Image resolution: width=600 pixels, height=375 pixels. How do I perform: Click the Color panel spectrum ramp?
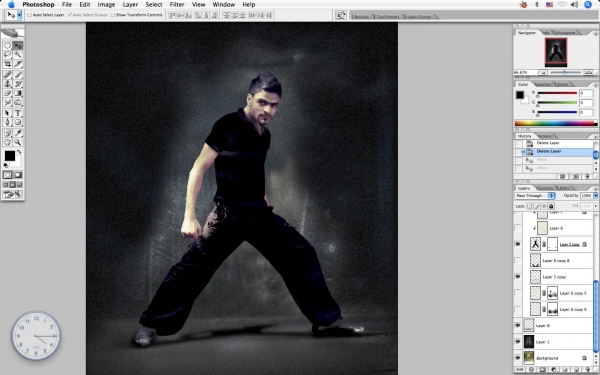coord(556,123)
